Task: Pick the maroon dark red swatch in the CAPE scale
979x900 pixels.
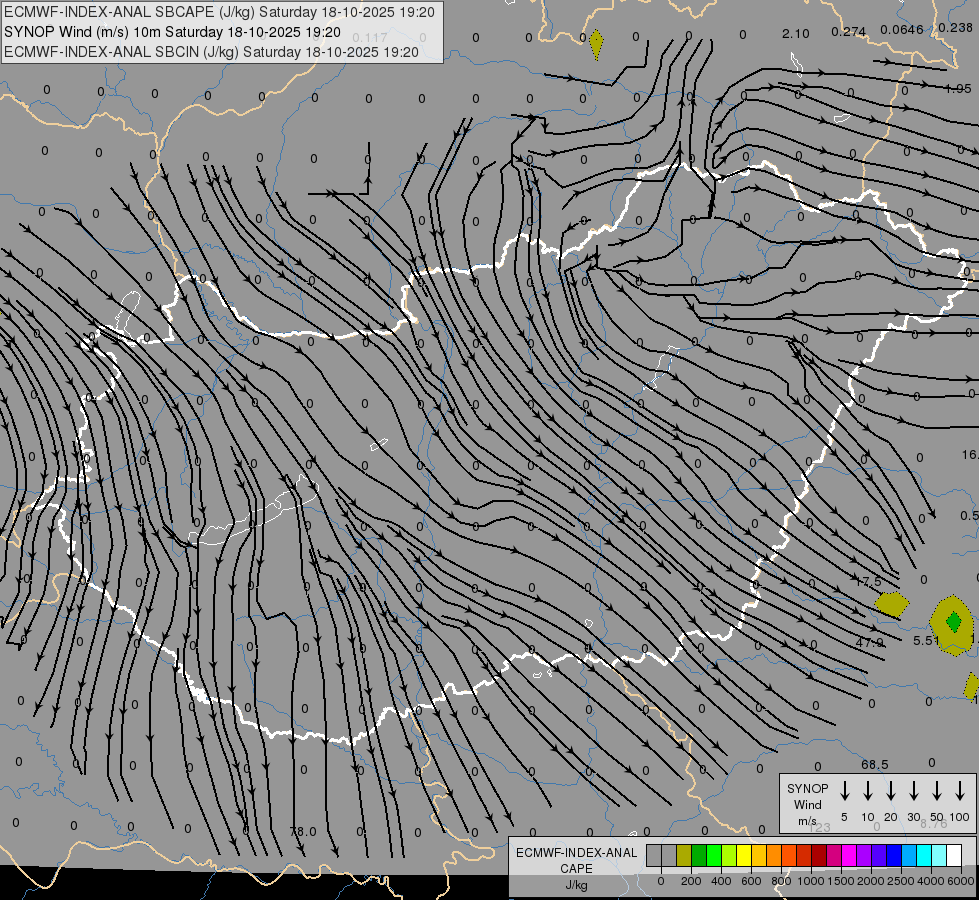Action: [x=819, y=855]
